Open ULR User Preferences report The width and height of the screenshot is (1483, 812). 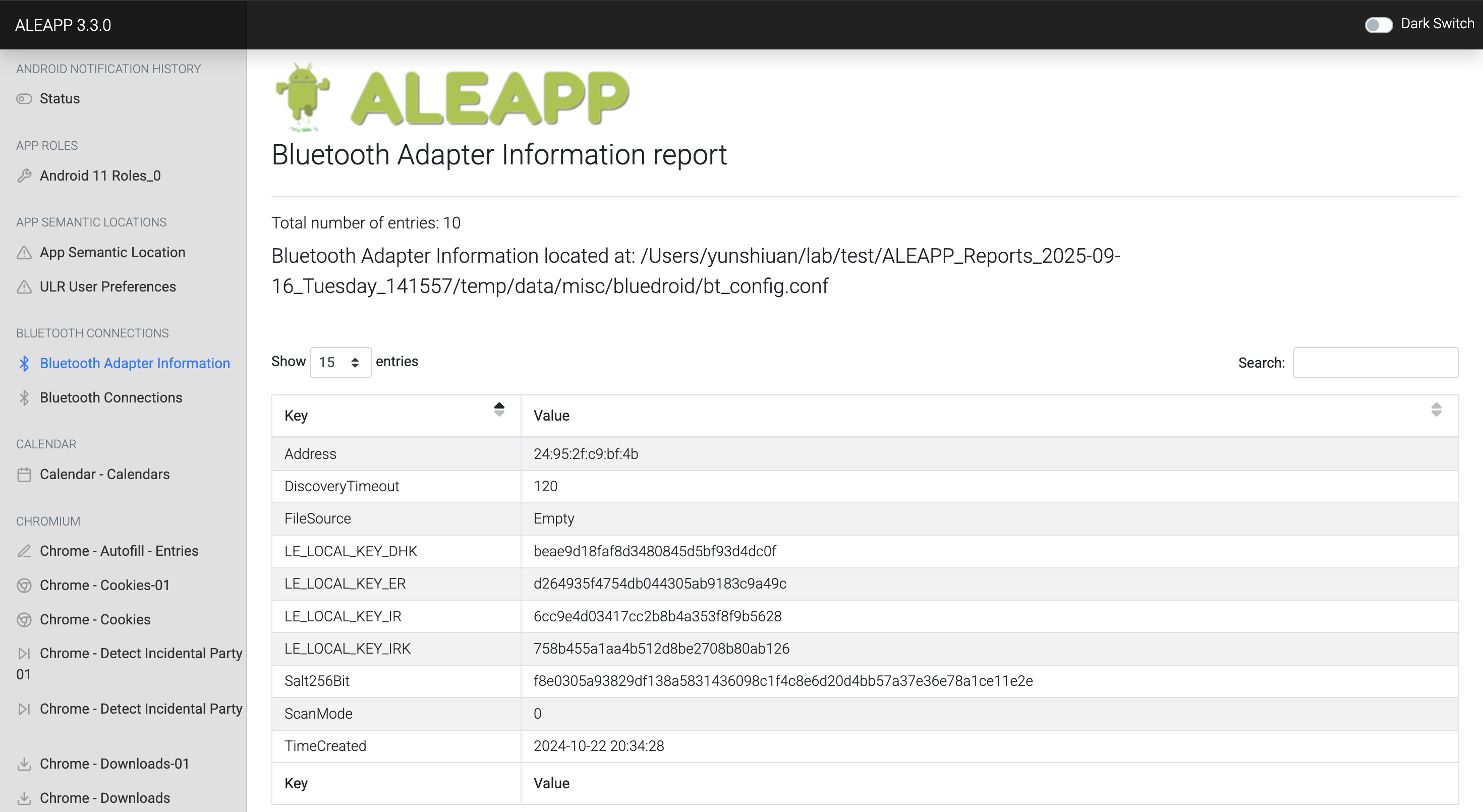point(107,286)
